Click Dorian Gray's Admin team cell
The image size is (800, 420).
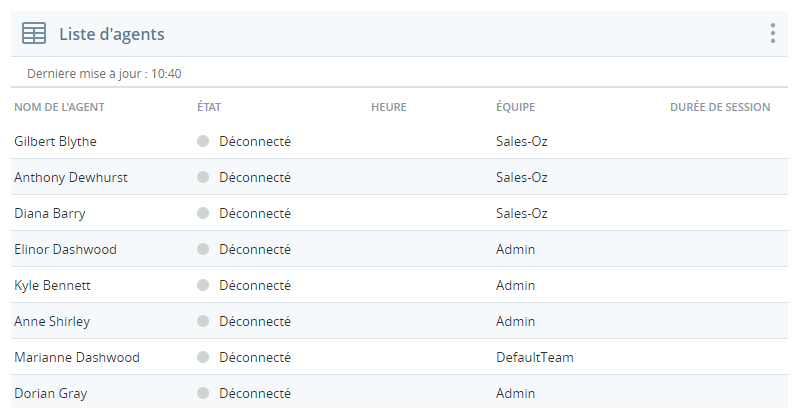point(515,393)
